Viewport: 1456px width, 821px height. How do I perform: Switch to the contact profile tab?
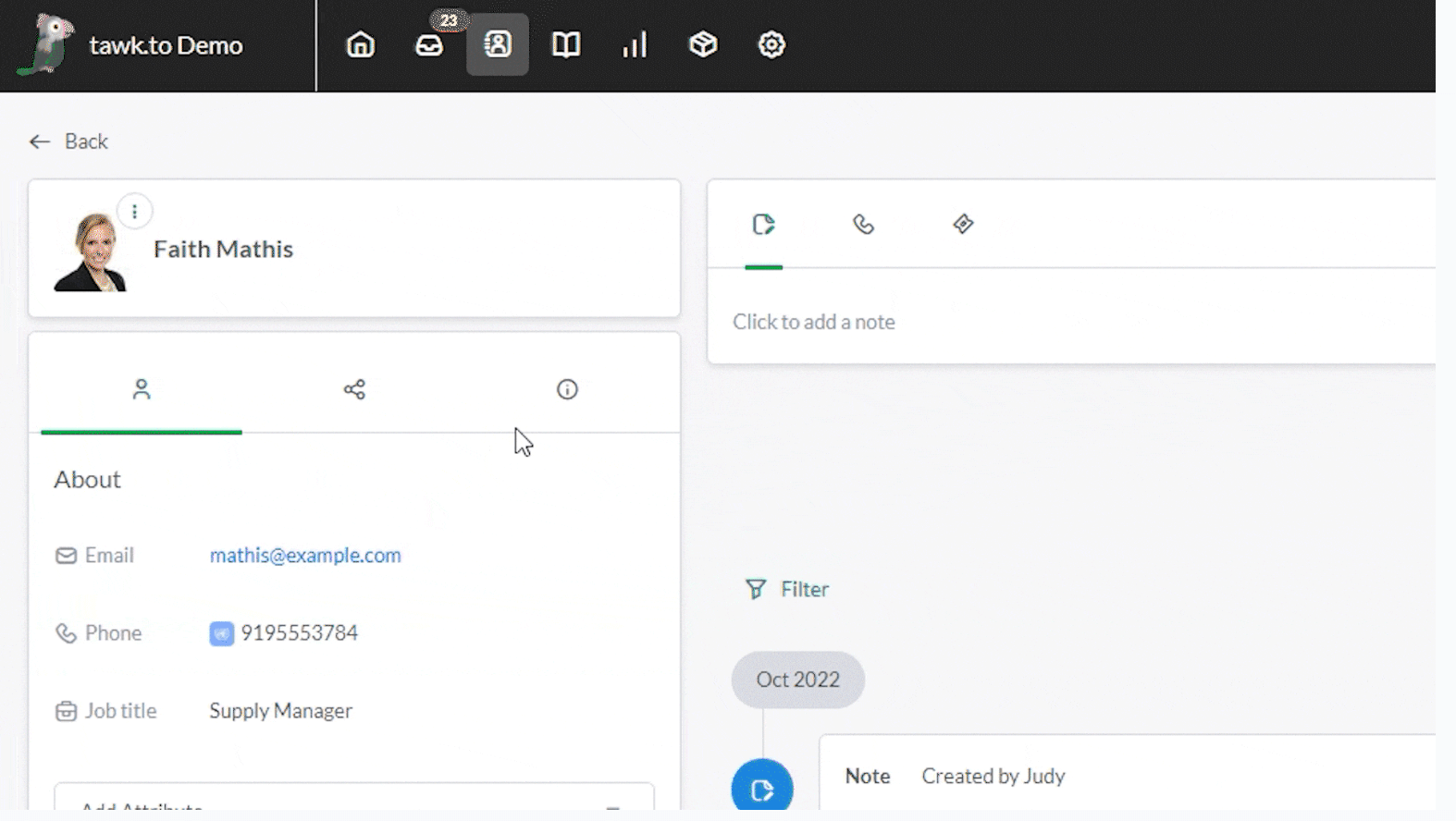(x=142, y=389)
